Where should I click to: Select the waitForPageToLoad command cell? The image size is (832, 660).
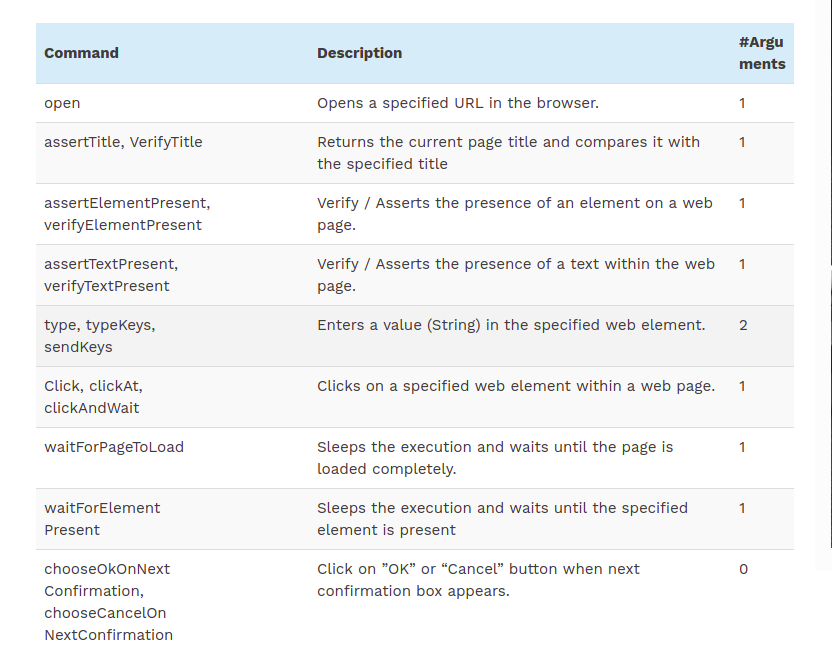(113, 447)
